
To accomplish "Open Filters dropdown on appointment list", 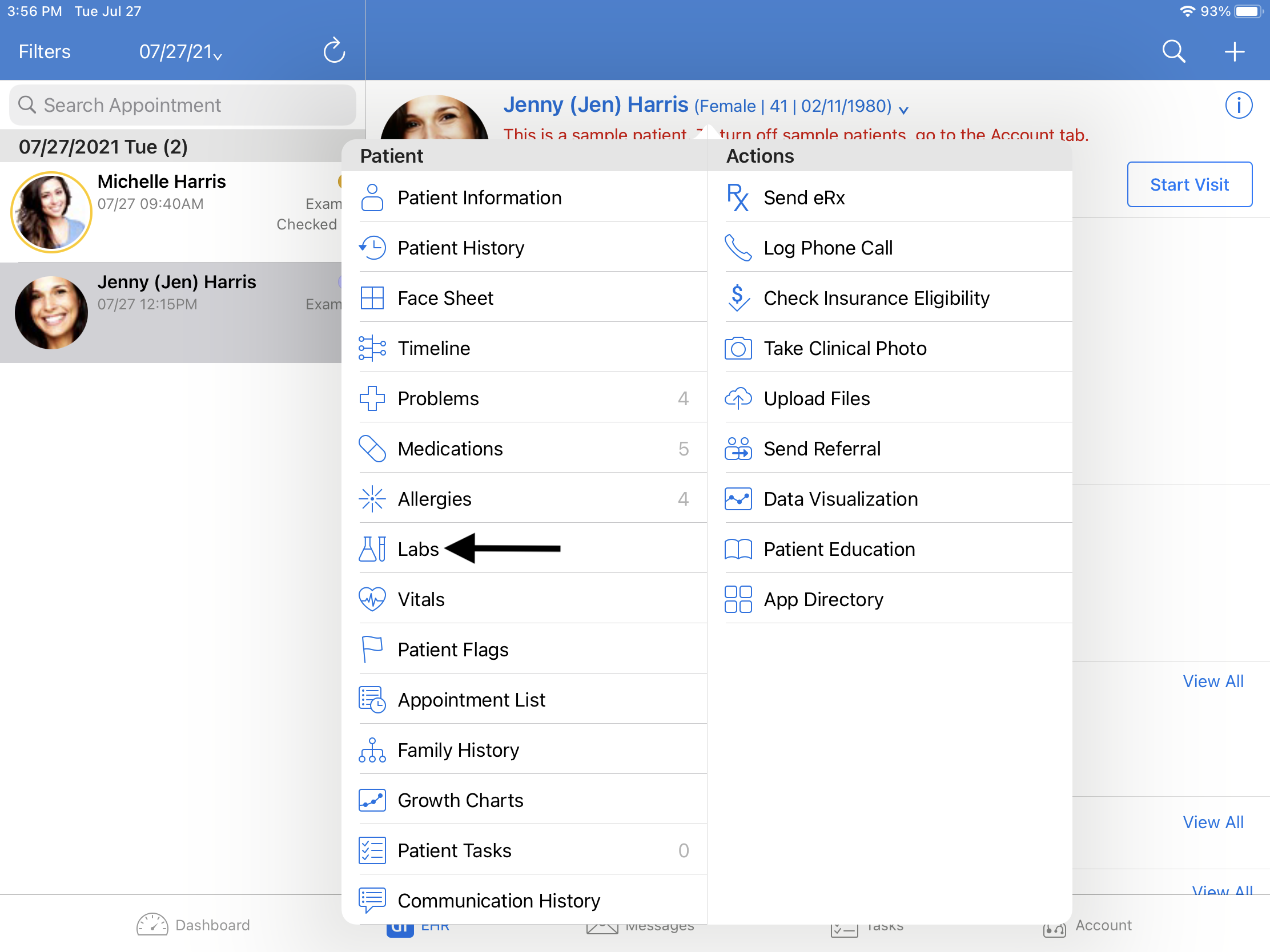I will coord(45,51).
